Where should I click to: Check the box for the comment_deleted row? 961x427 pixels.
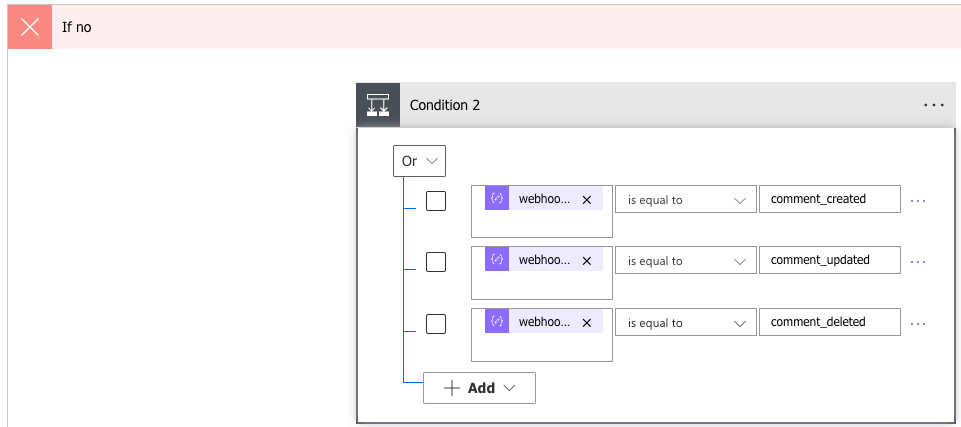pos(436,323)
